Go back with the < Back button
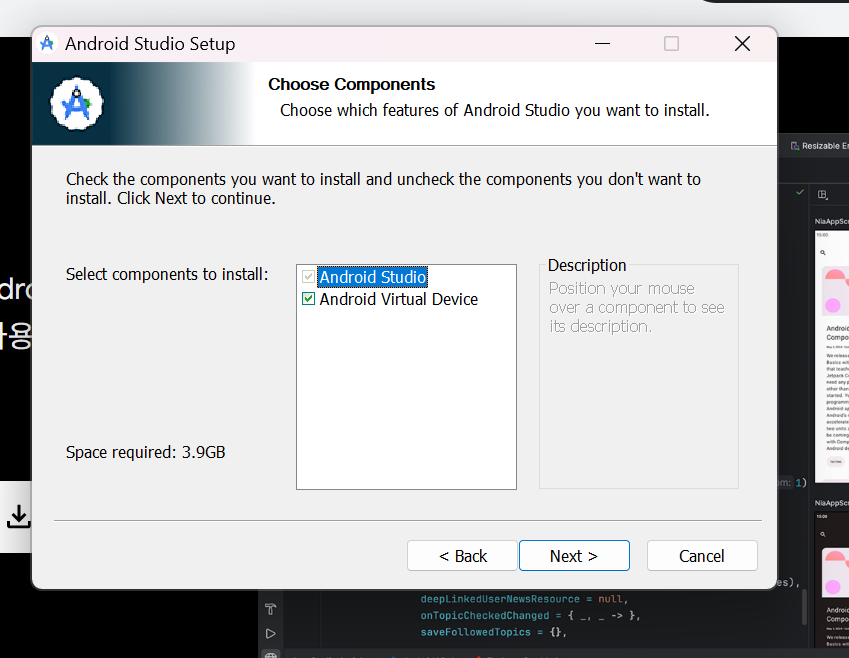Screen dimensions: 849x658 [462, 556]
